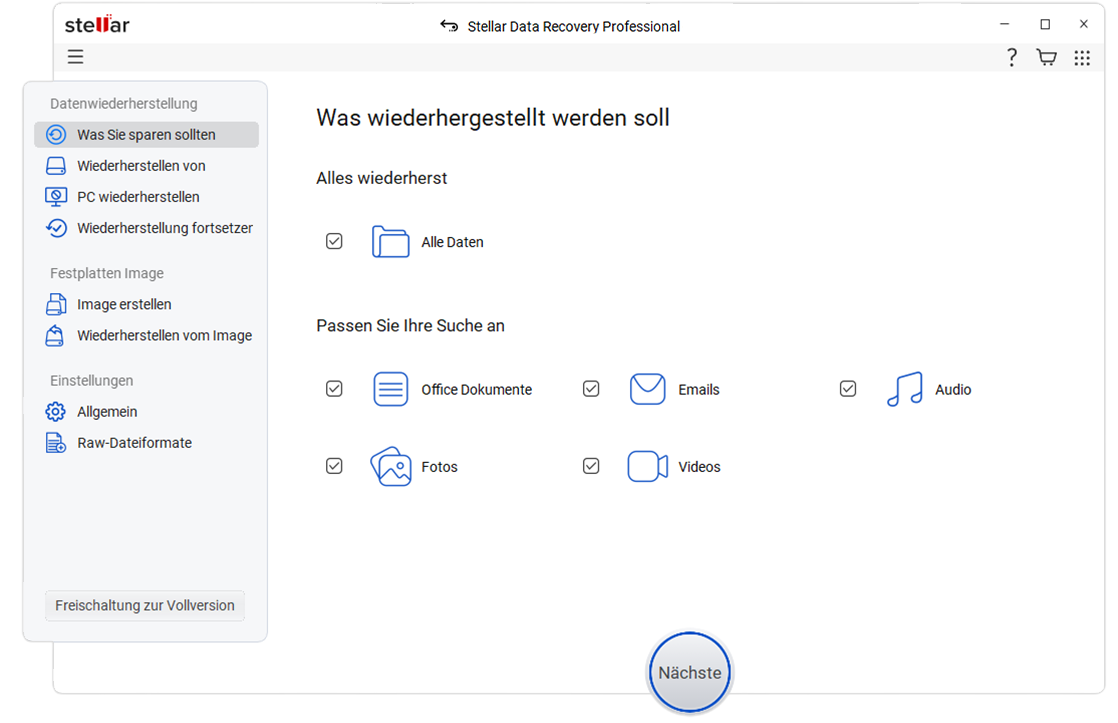The width and height of the screenshot is (1118, 723).
Task: Open 'Wiederherstellung fortsetzen' resume icon
Action: click(x=54, y=228)
